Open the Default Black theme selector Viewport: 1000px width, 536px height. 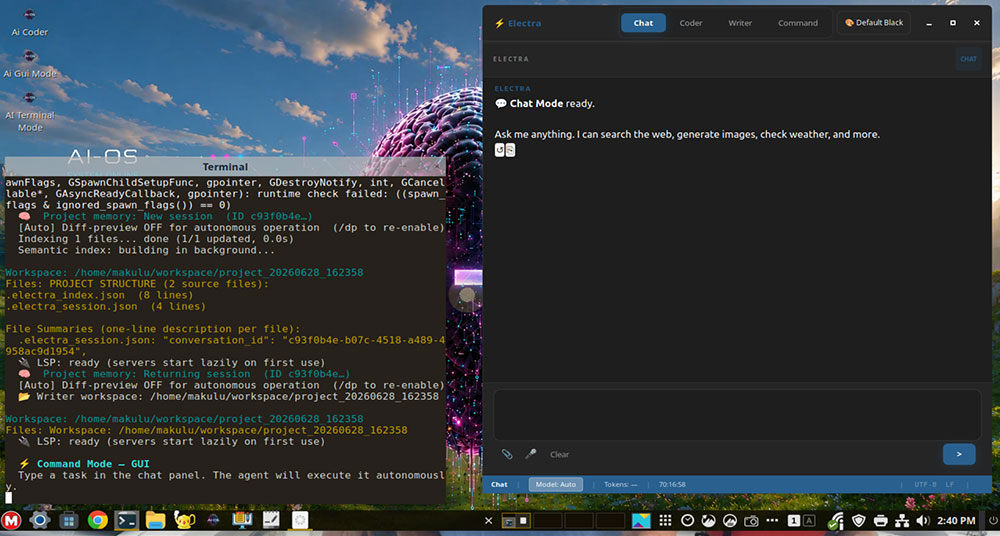coord(874,23)
